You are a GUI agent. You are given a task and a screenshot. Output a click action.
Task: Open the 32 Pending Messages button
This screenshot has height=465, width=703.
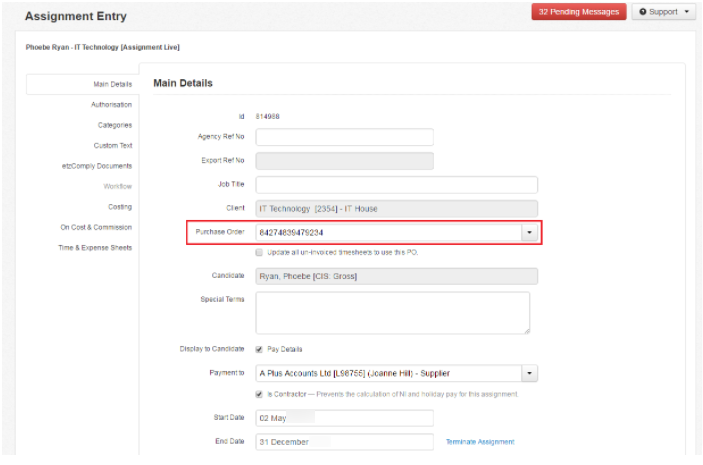(578, 12)
